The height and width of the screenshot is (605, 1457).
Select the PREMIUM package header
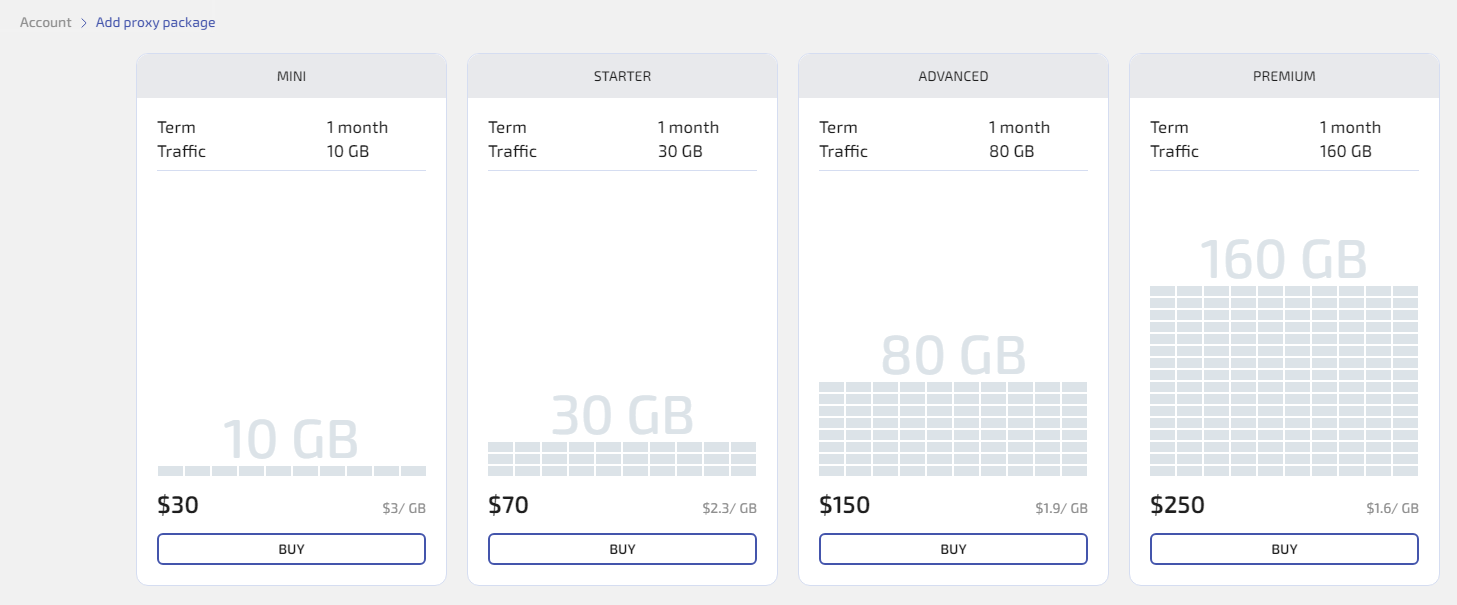(1284, 76)
